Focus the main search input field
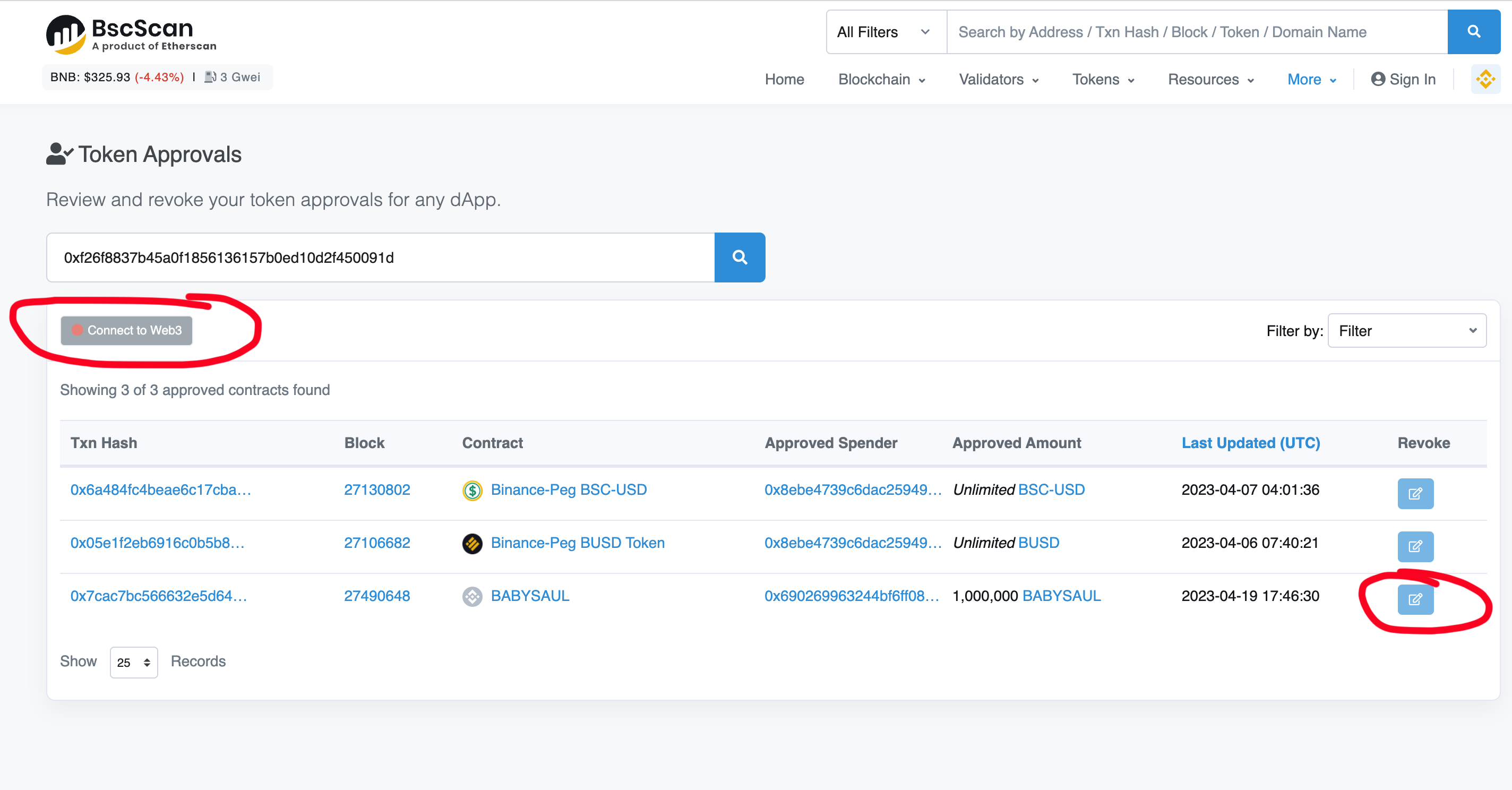This screenshot has height=790, width=1512. 1197,32
